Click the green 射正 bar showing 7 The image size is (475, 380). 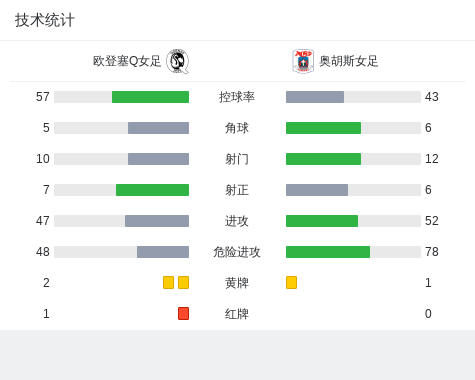[x=152, y=190]
